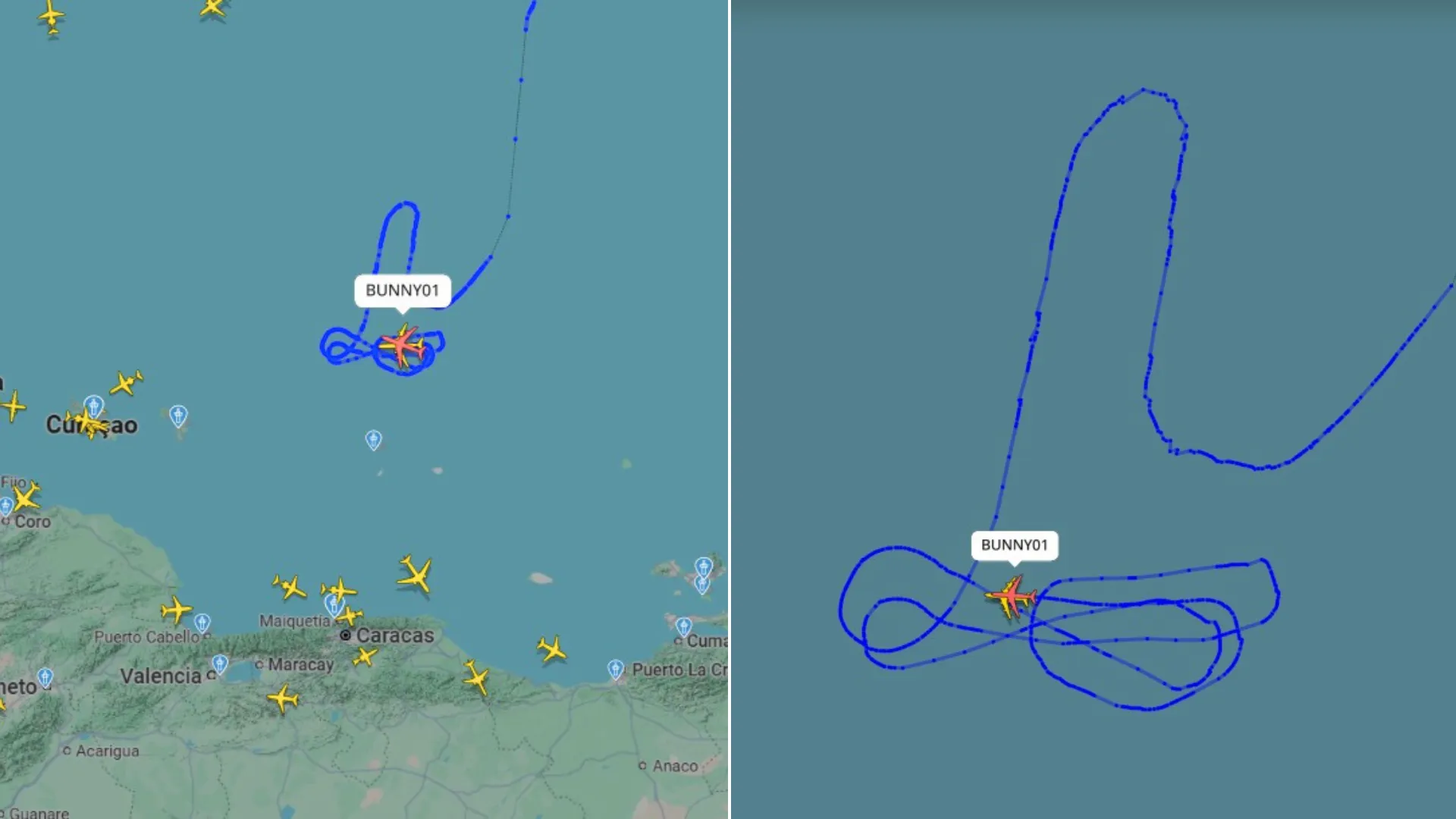
Task: Open the airport marker over Curaçao
Action: click(x=94, y=406)
